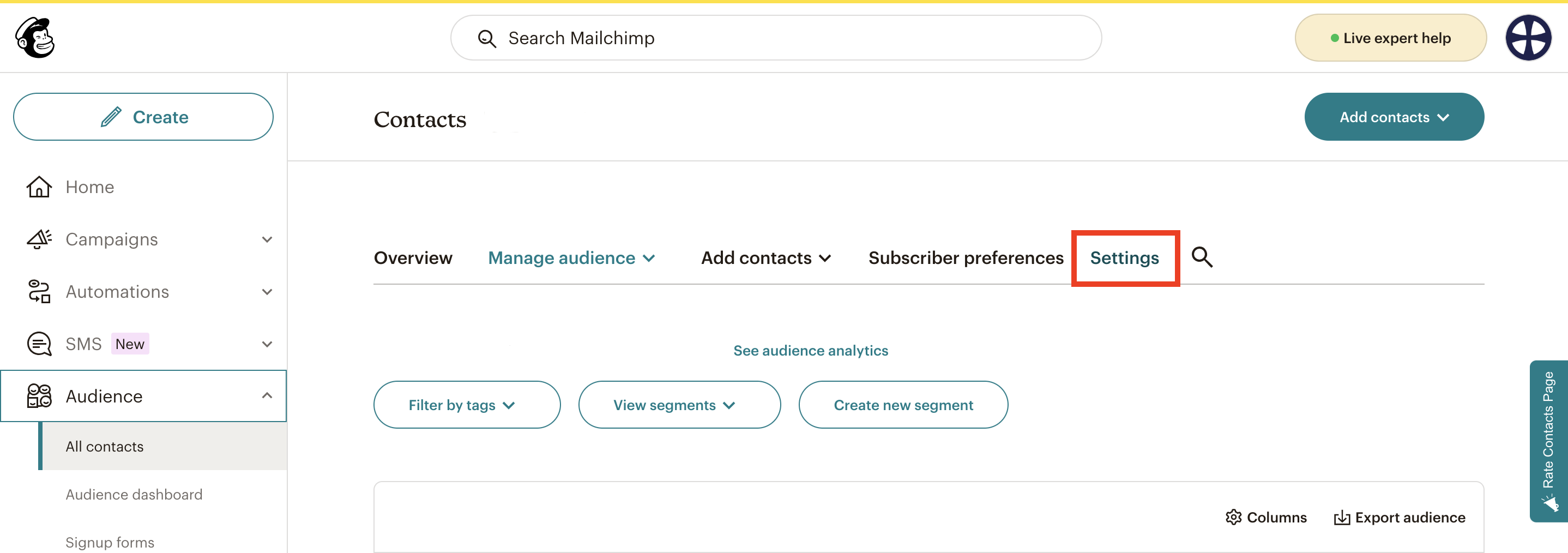The height and width of the screenshot is (553, 1568).
Task: Click the Mailchimp Freddie logo
Action: point(35,37)
